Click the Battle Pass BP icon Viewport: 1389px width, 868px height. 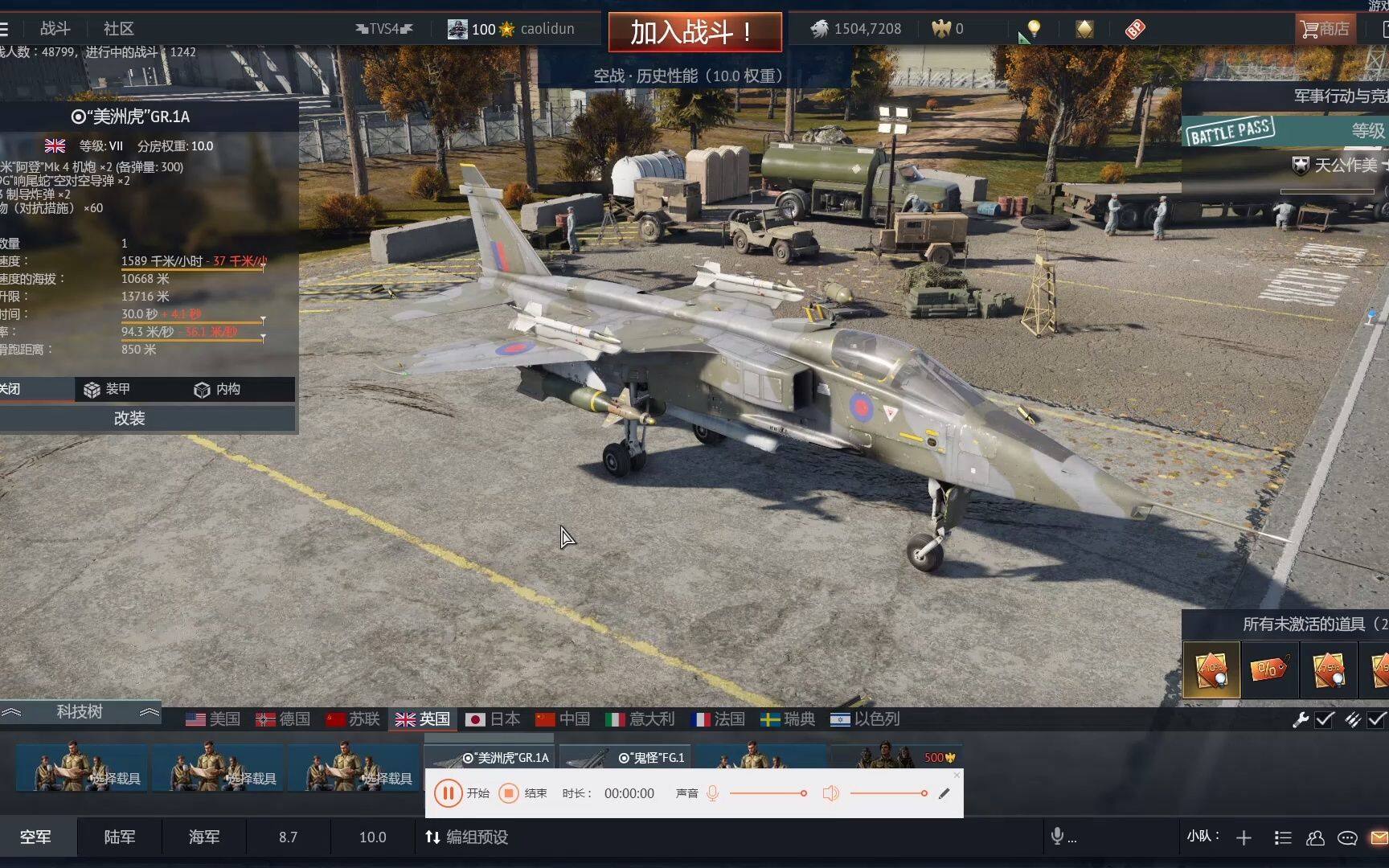click(x=1134, y=30)
